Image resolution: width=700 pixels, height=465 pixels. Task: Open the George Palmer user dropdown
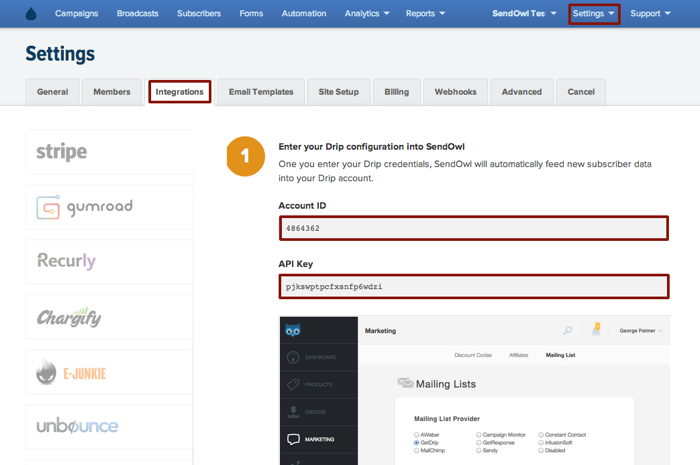click(641, 331)
